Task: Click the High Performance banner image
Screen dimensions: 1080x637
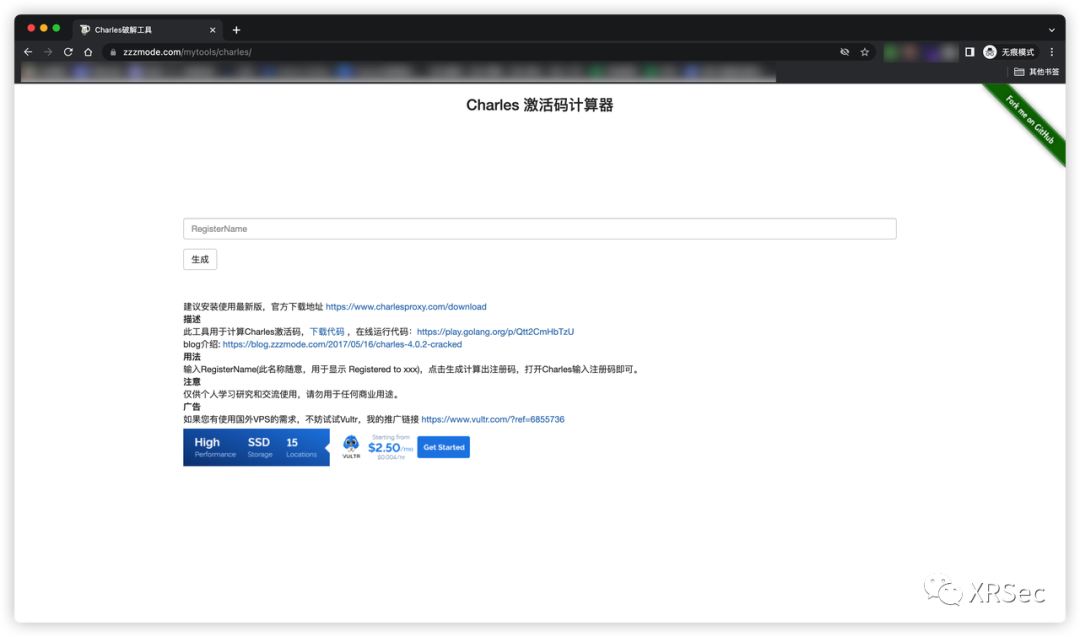Action: 256,447
